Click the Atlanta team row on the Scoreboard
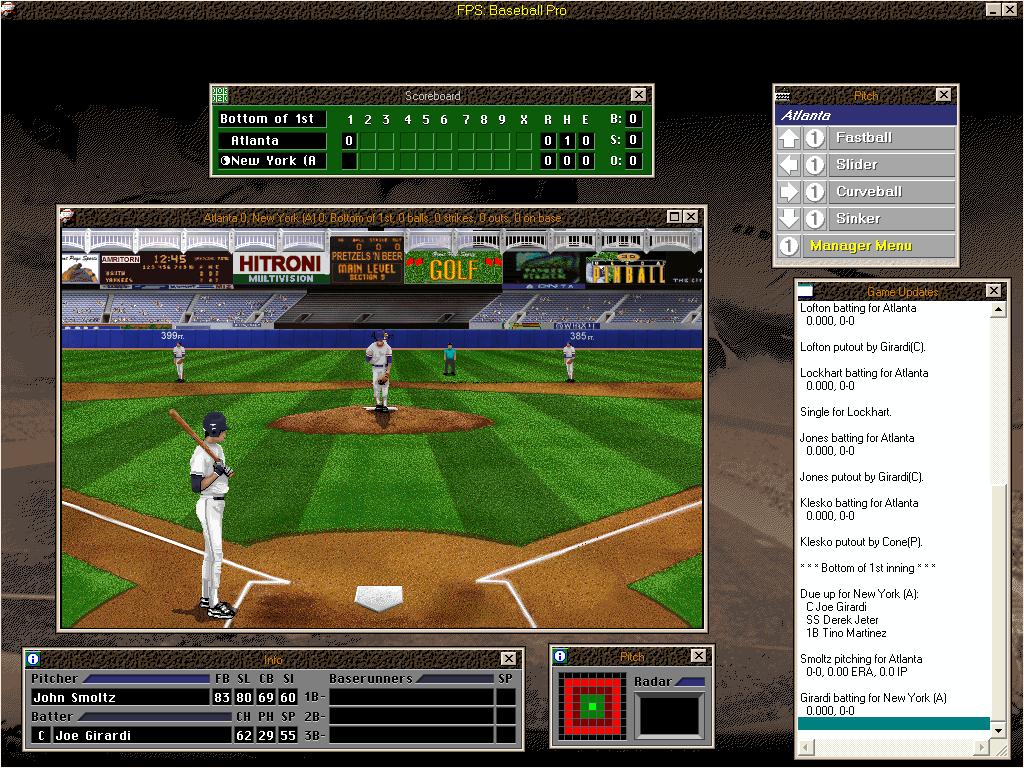 tap(272, 140)
